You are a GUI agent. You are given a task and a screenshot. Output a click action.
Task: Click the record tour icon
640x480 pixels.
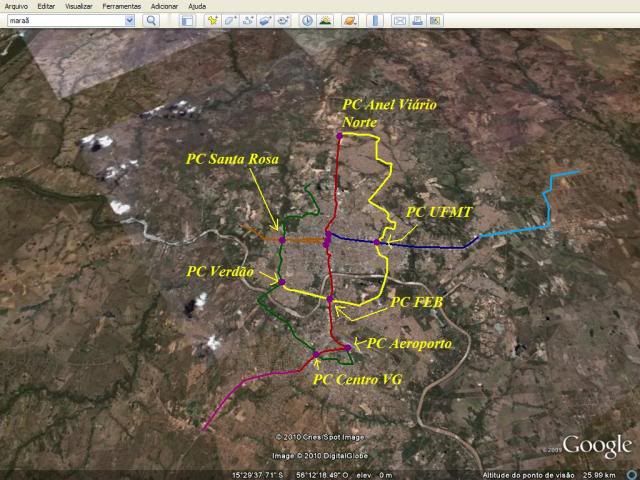284,20
